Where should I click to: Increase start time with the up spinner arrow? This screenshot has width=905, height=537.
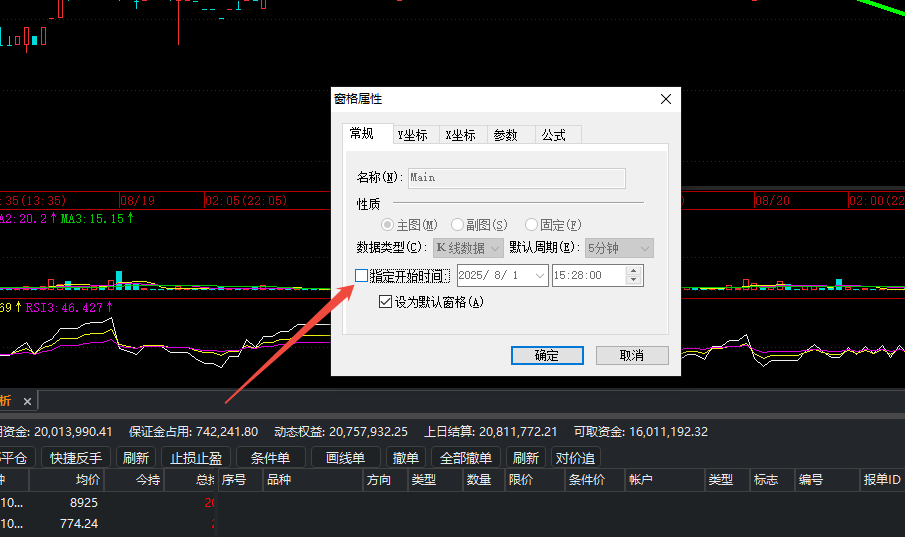pos(633,270)
